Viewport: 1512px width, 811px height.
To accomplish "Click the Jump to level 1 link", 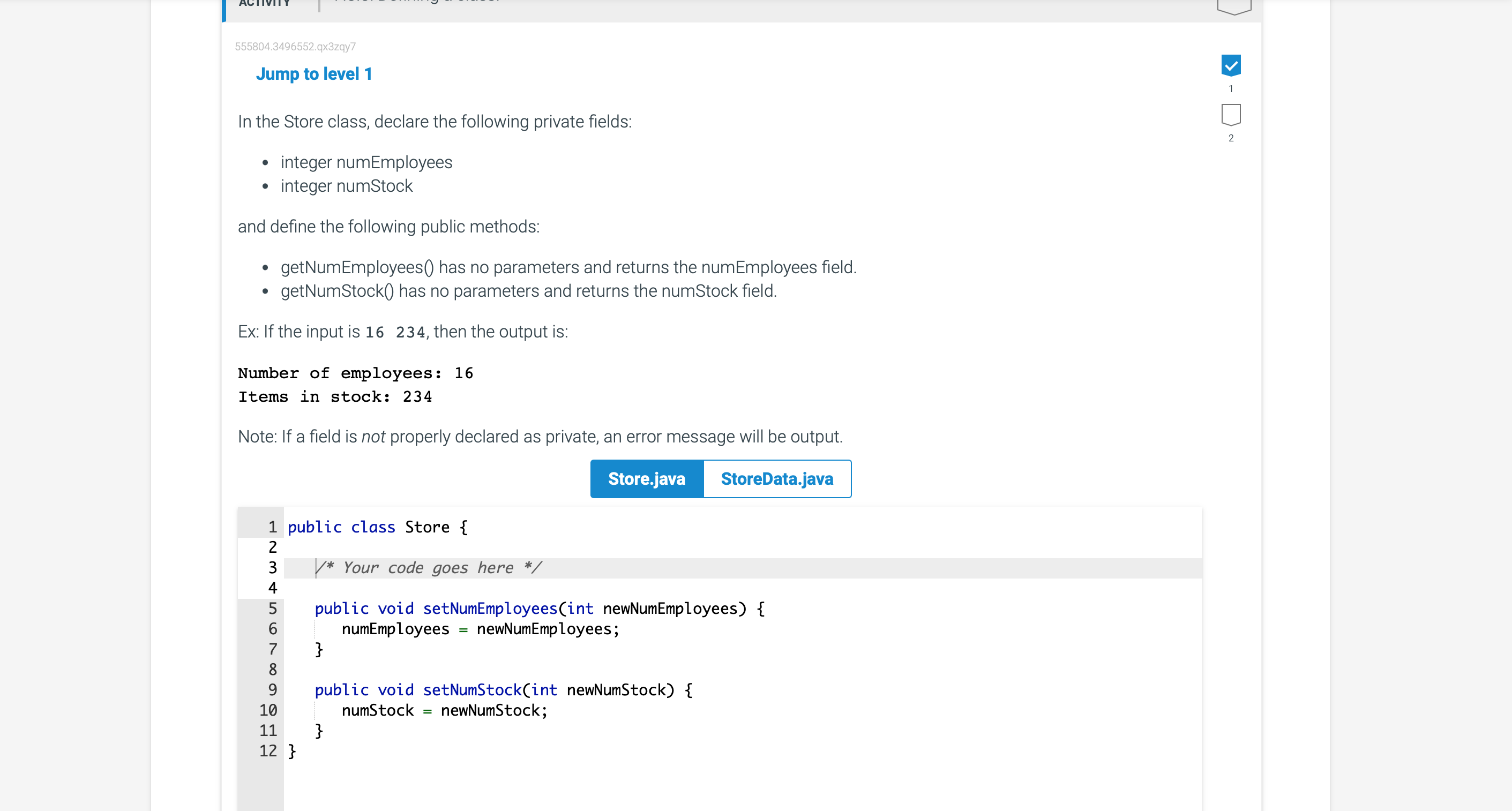I will click(313, 74).
